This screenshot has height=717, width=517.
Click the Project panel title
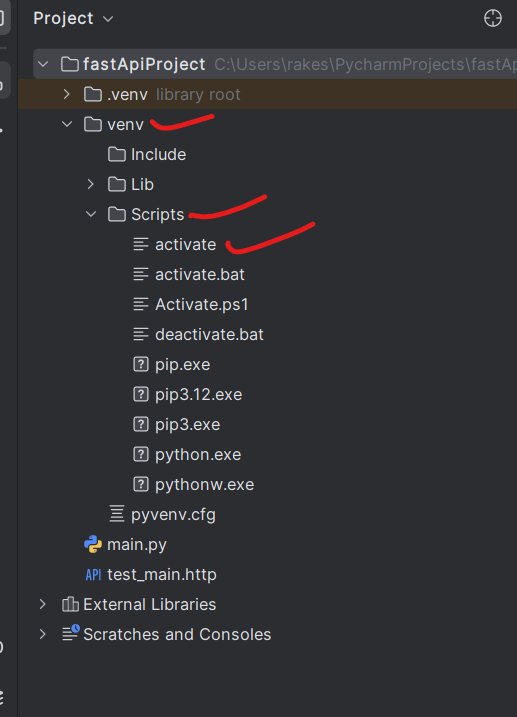click(63, 18)
